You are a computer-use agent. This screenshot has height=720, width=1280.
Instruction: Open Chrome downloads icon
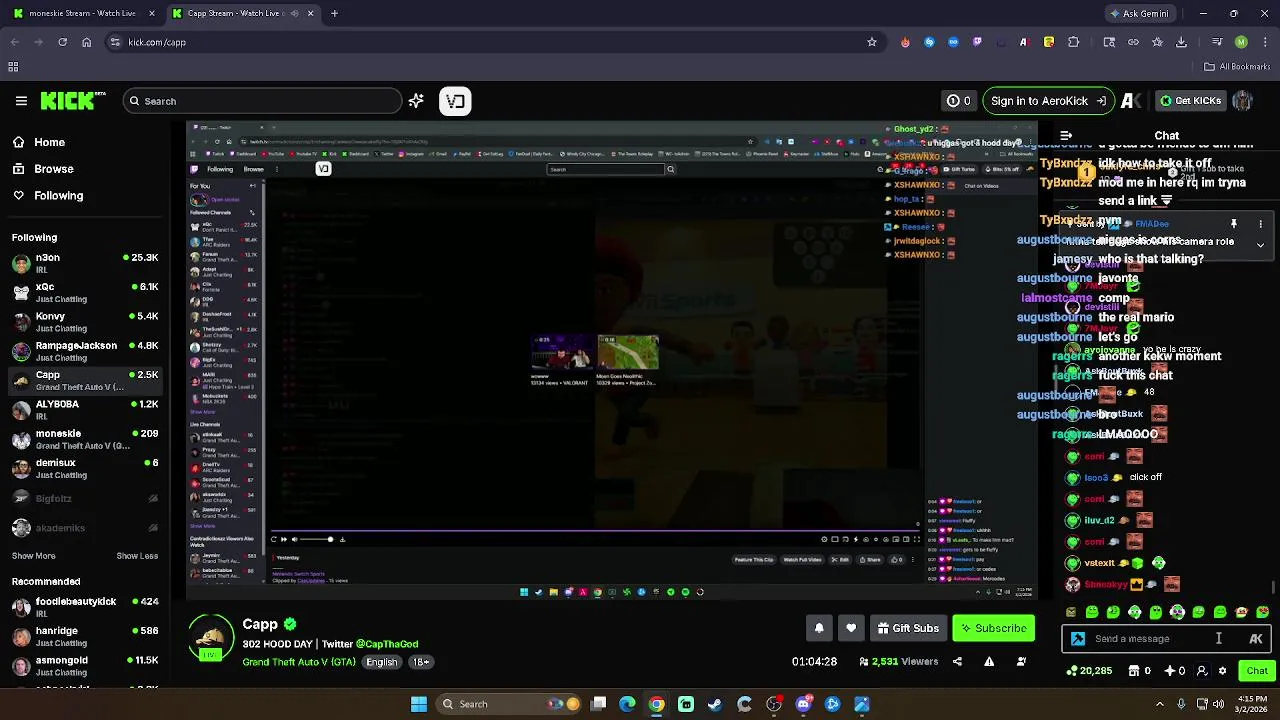[1181, 42]
